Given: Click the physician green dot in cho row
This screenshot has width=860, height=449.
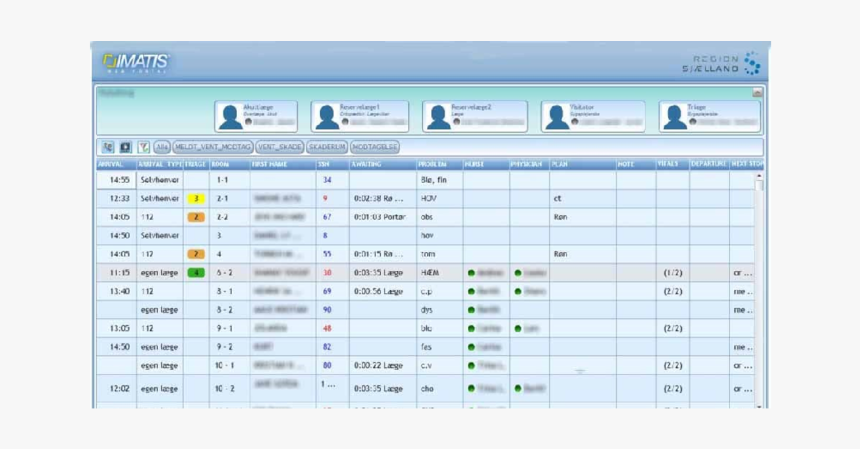Looking at the screenshot, I should 518,389.
